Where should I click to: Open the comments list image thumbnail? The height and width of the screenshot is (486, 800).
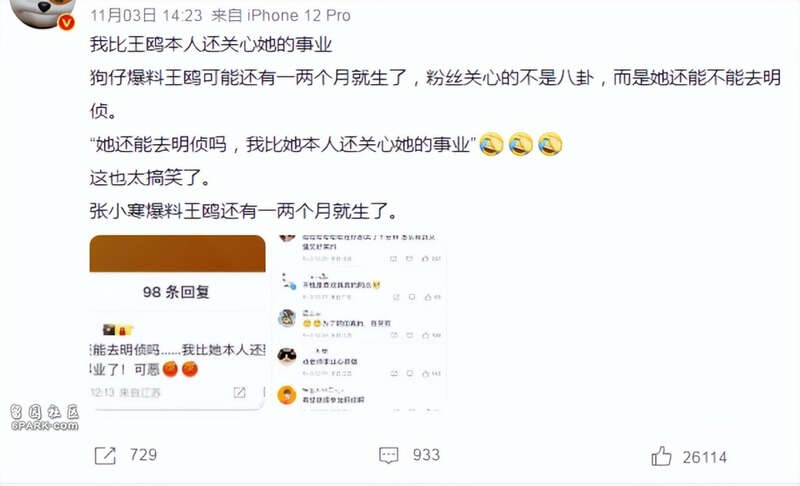pyautogui.click(x=360, y=322)
